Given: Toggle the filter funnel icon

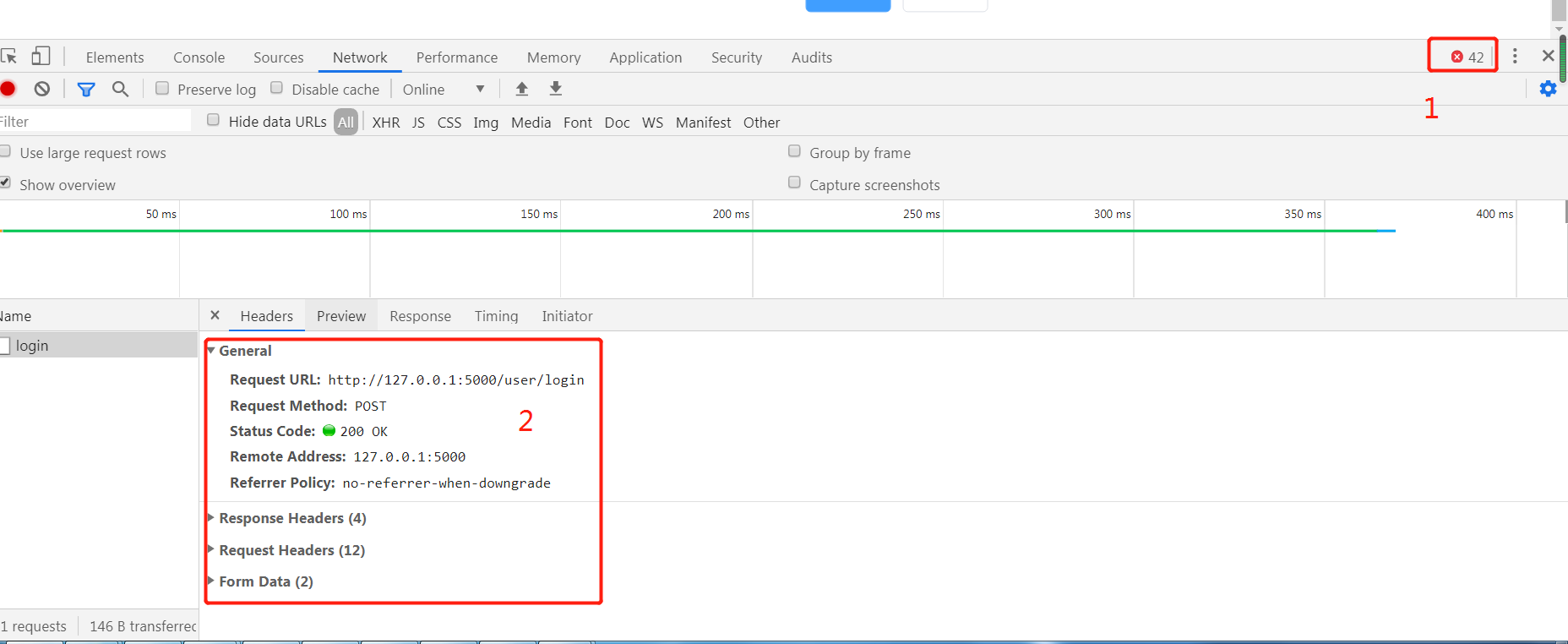Looking at the screenshot, I should click(86, 89).
